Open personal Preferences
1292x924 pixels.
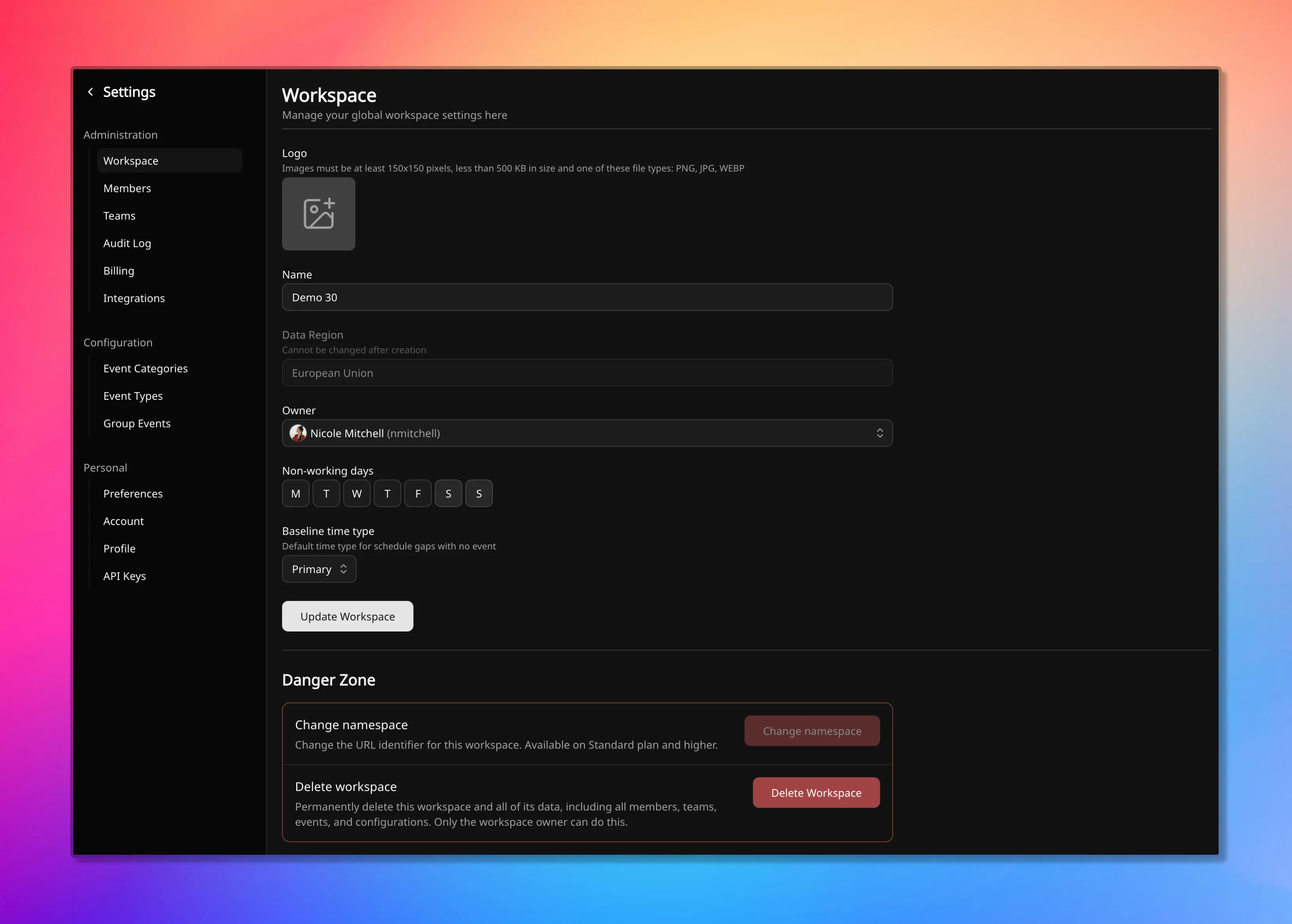click(170, 494)
